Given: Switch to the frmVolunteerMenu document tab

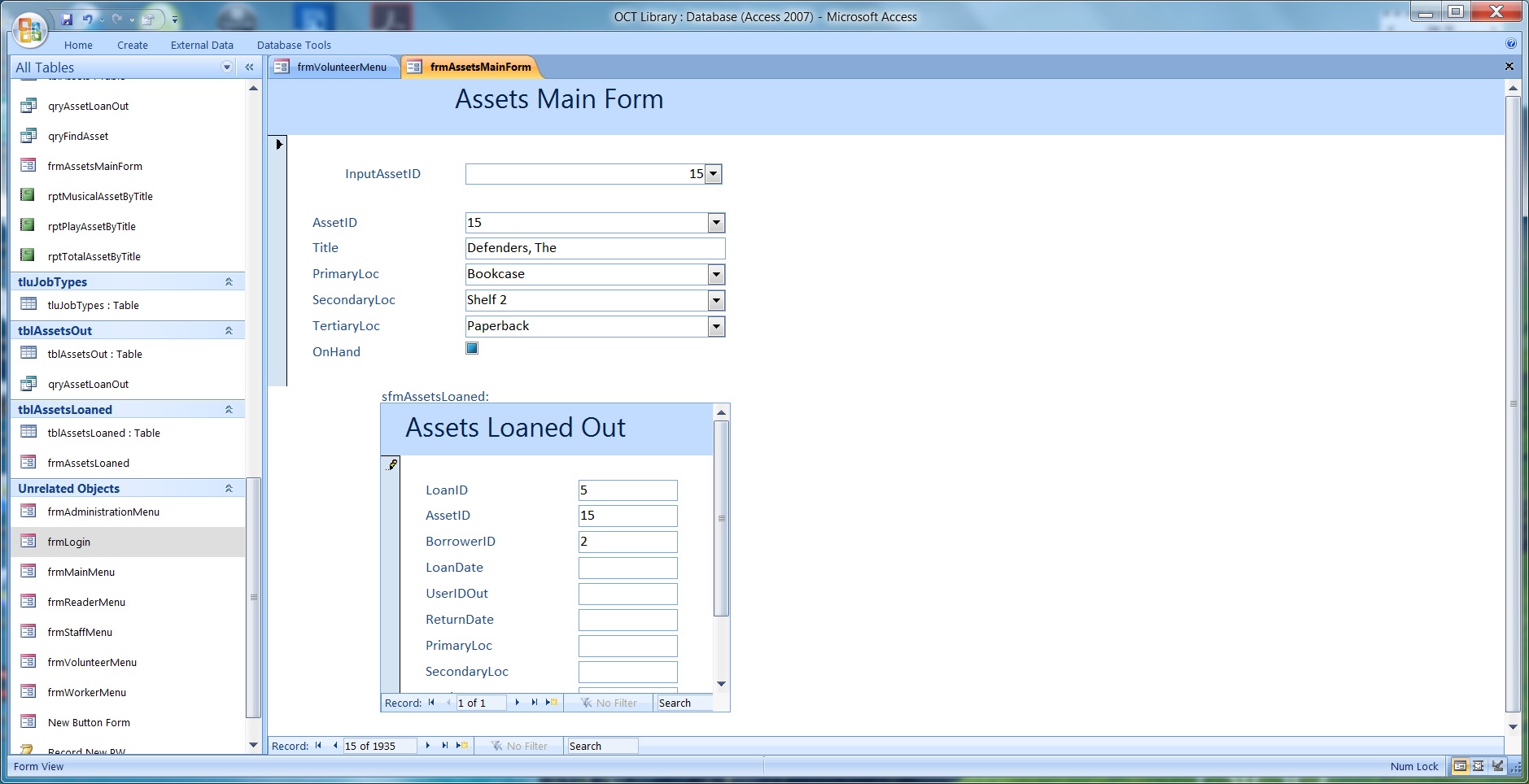Looking at the screenshot, I should point(334,67).
